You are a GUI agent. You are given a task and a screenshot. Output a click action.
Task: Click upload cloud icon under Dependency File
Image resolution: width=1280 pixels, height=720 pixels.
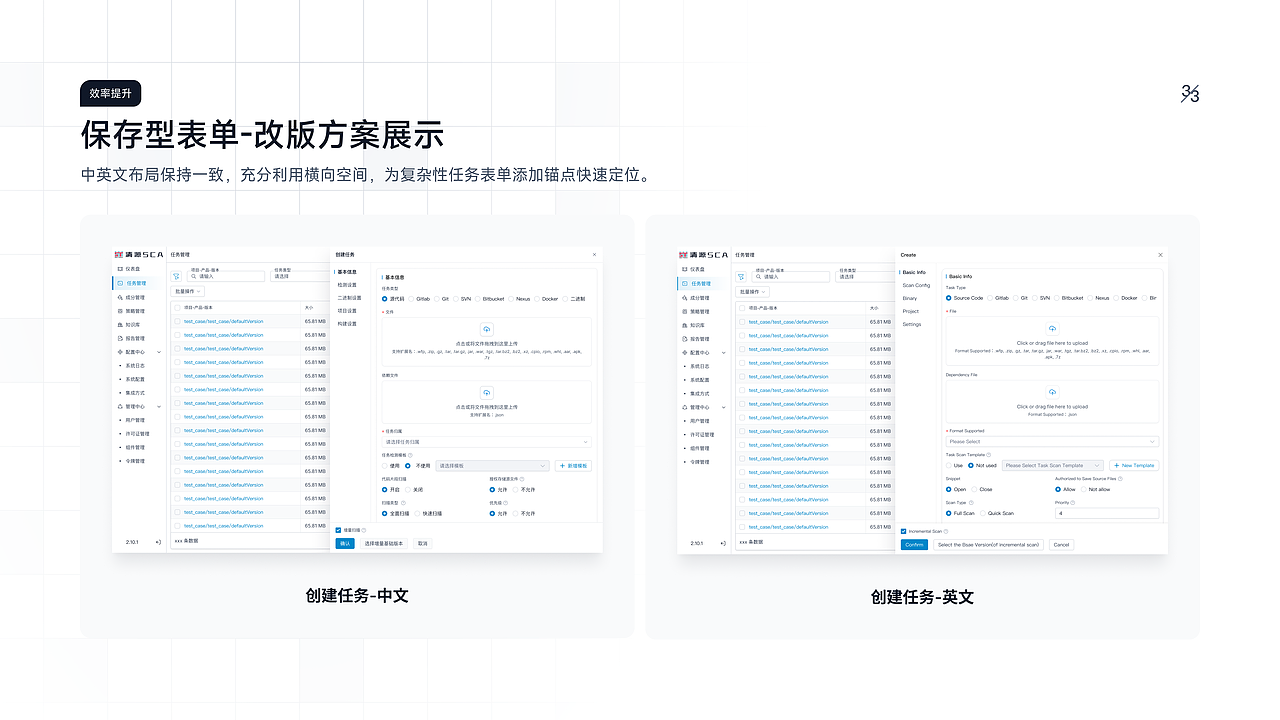(1052, 393)
